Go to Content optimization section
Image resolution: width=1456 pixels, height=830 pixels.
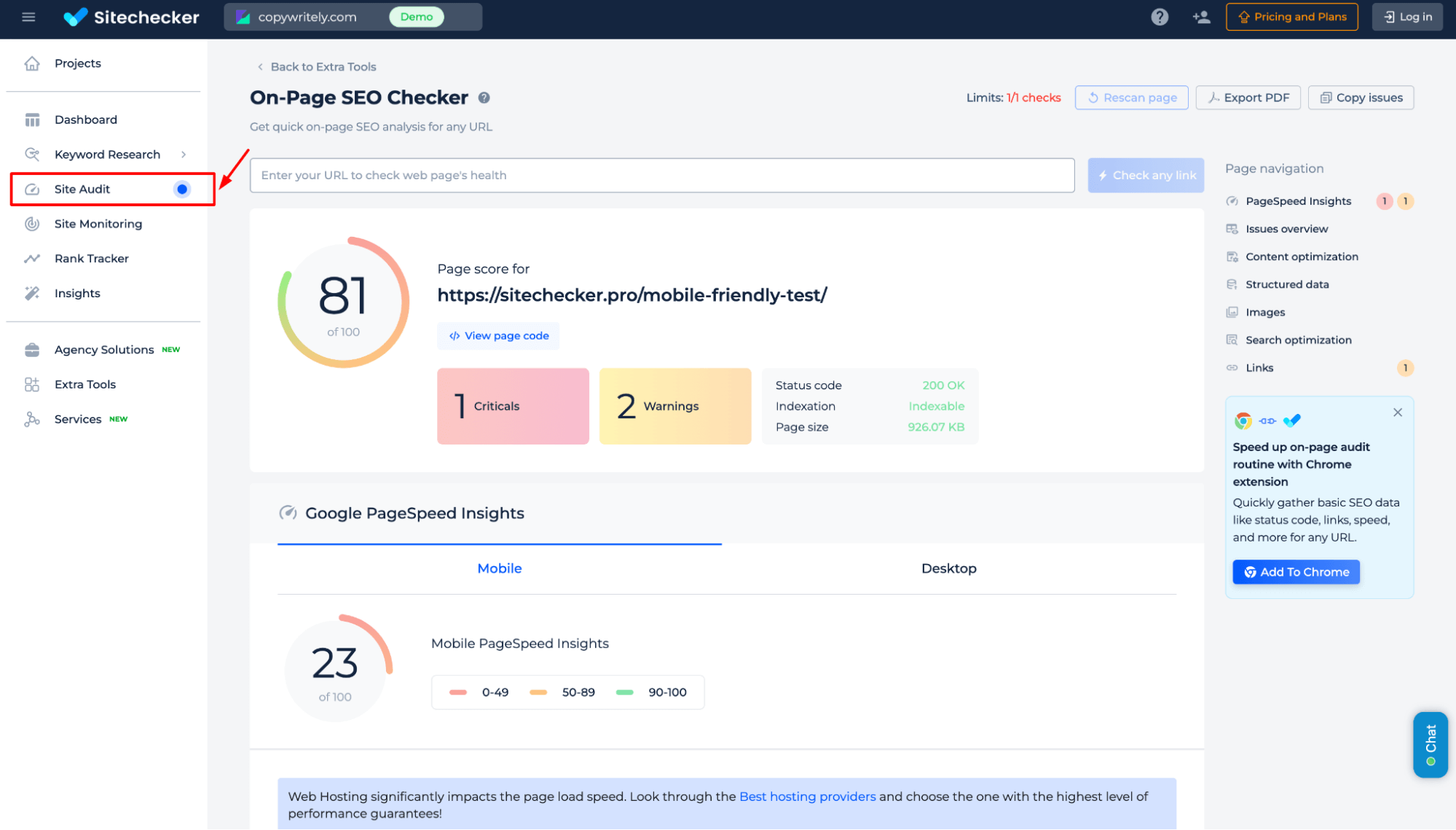coord(1302,257)
